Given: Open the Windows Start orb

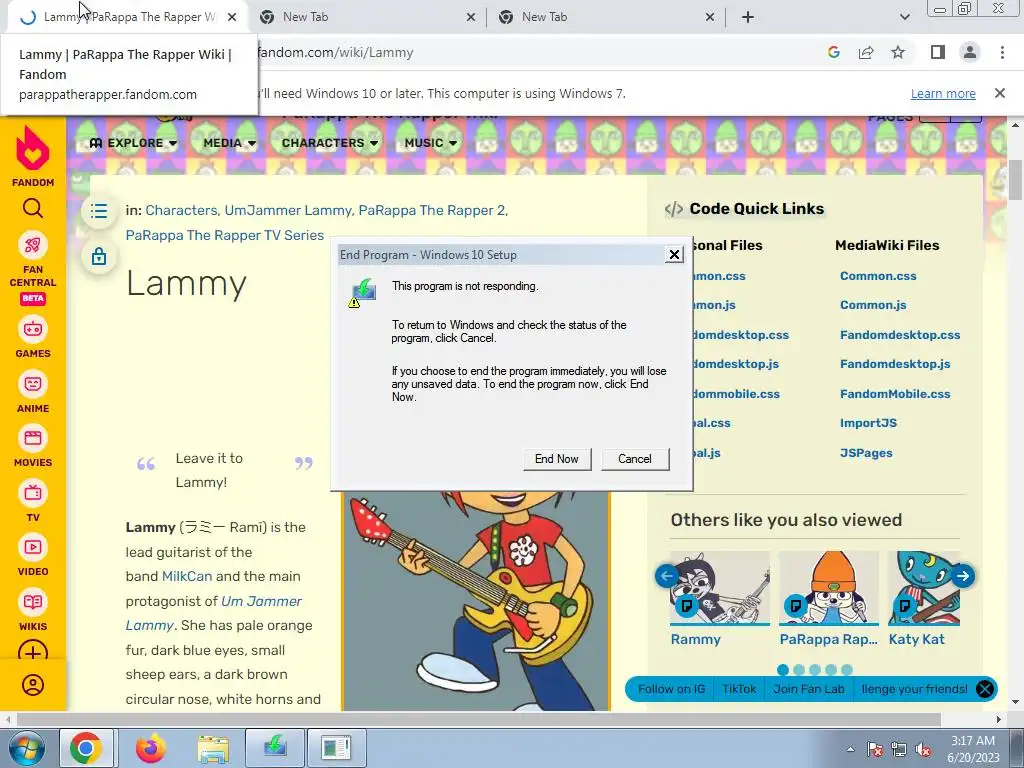Looking at the screenshot, I should (26, 748).
